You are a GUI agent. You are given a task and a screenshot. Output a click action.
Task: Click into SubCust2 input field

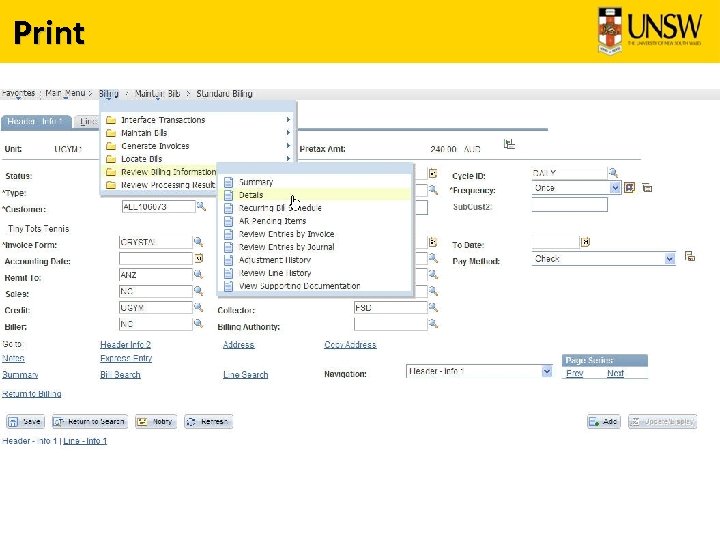(569, 205)
